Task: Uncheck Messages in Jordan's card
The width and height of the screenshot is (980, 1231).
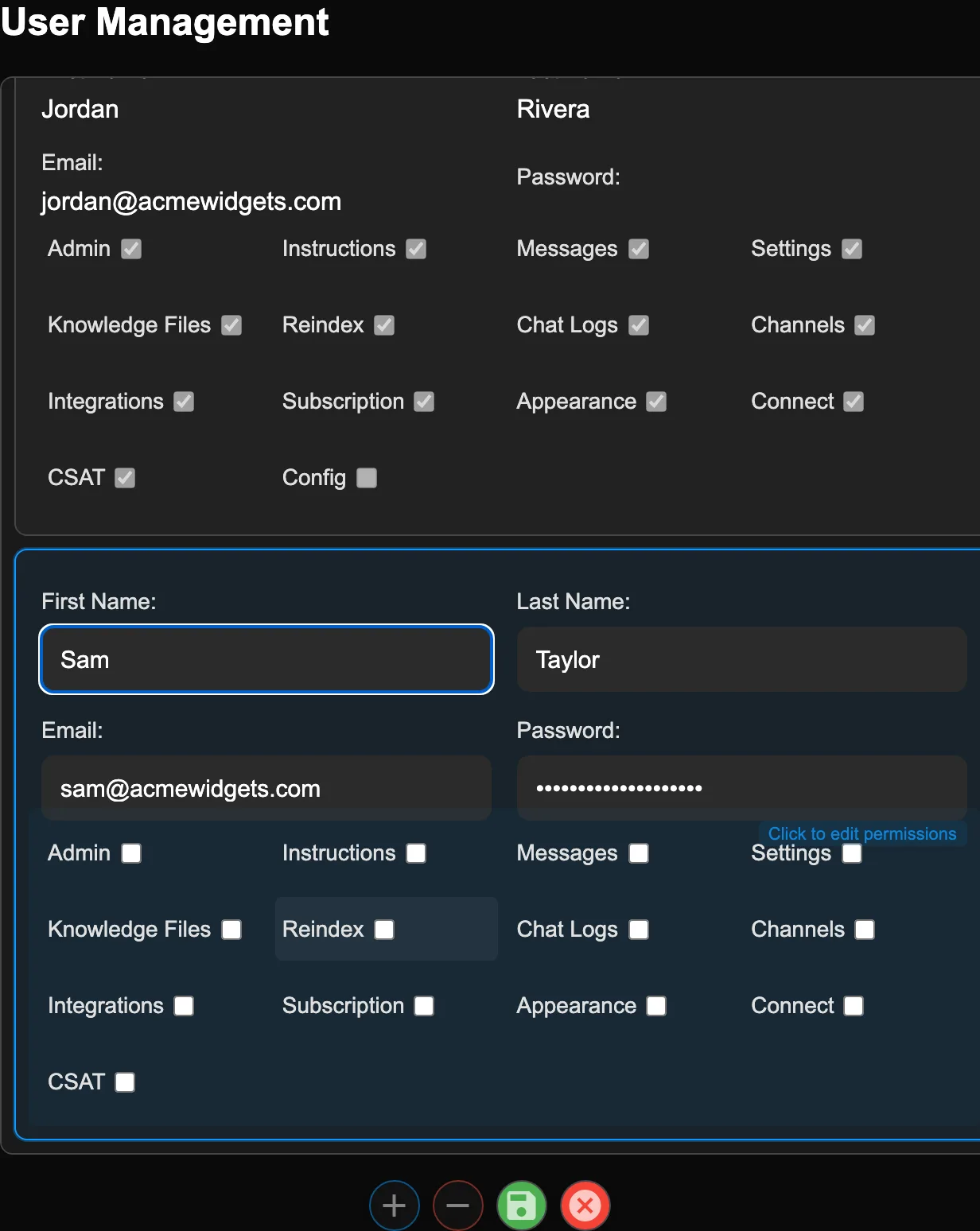Action: (639, 249)
